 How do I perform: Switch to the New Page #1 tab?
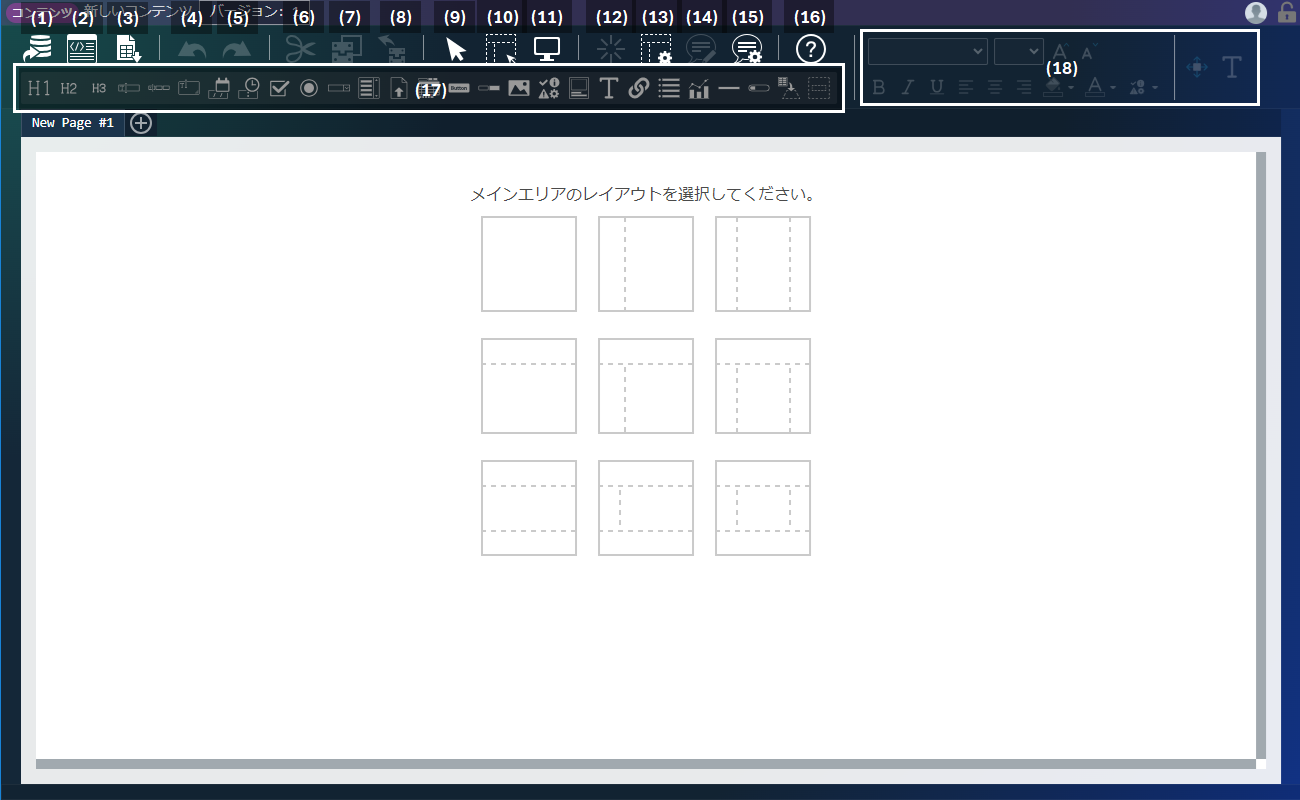click(72, 122)
